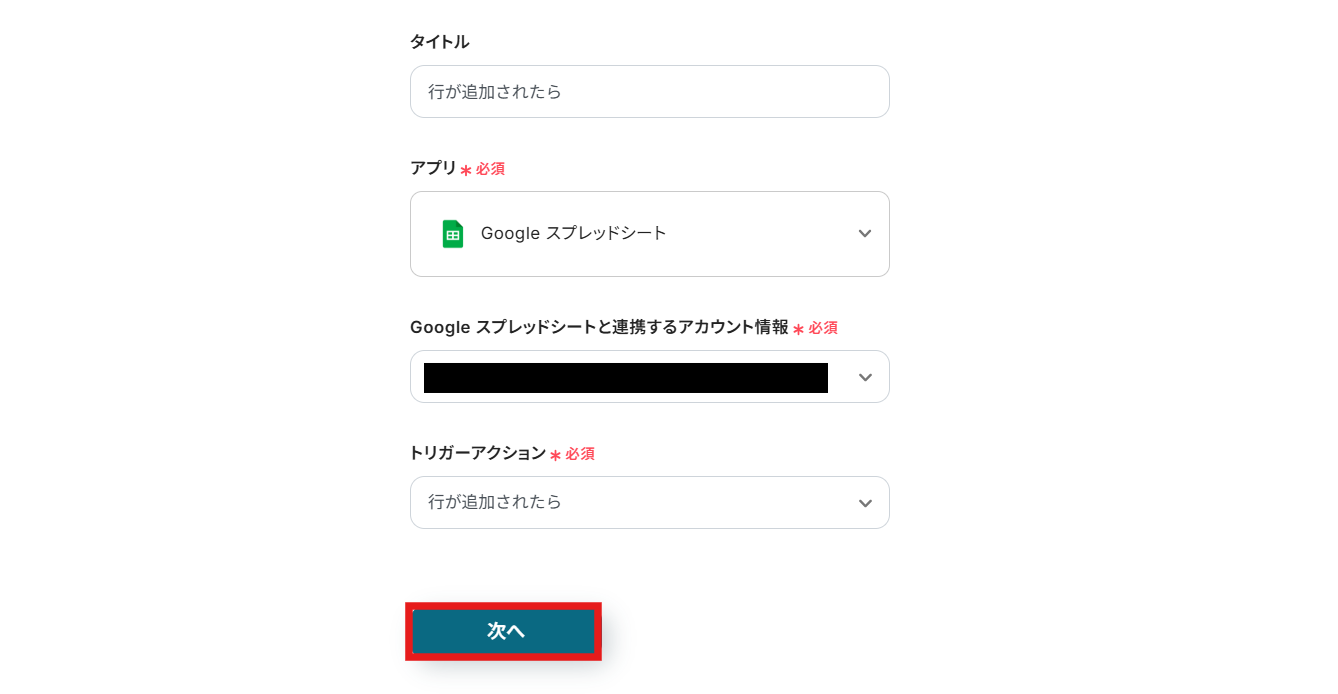Click 行が追加されたら text inside title field
The height and width of the screenshot is (694, 1338).
pyautogui.click(x=495, y=92)
